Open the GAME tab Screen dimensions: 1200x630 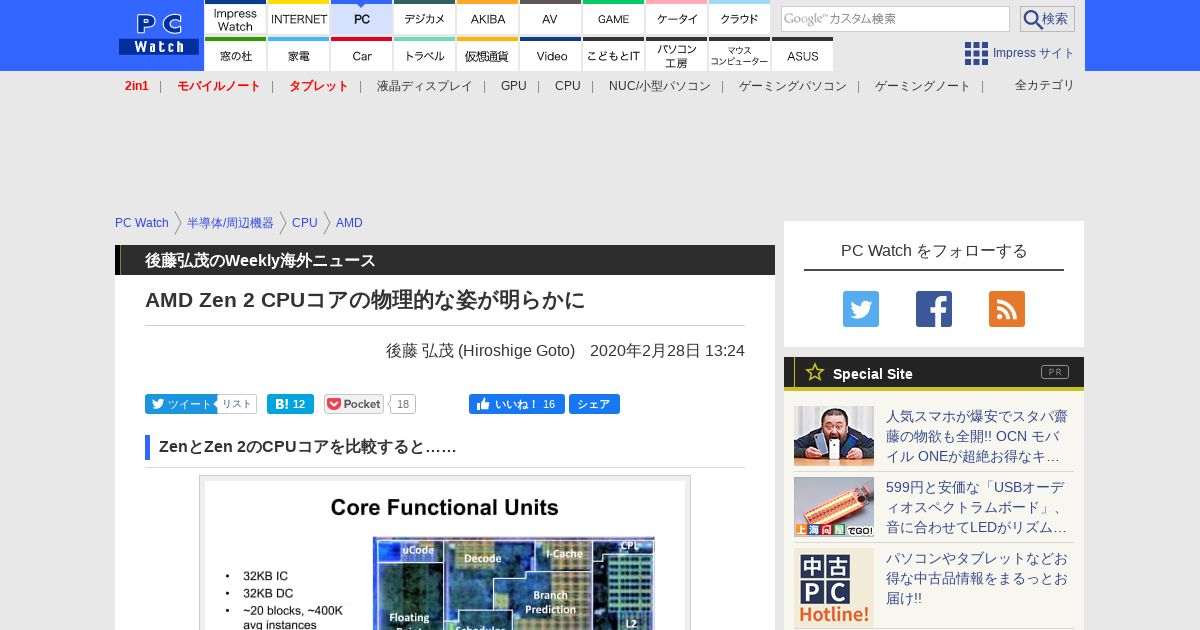pyautogui.click(x=613, y=18)
